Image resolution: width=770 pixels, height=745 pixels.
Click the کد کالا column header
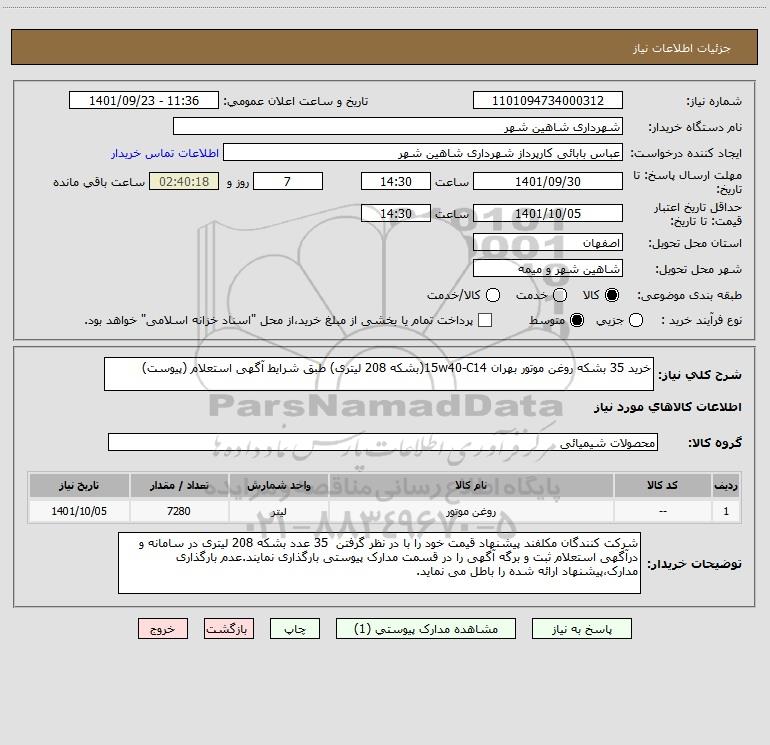(x=662, y=485)
